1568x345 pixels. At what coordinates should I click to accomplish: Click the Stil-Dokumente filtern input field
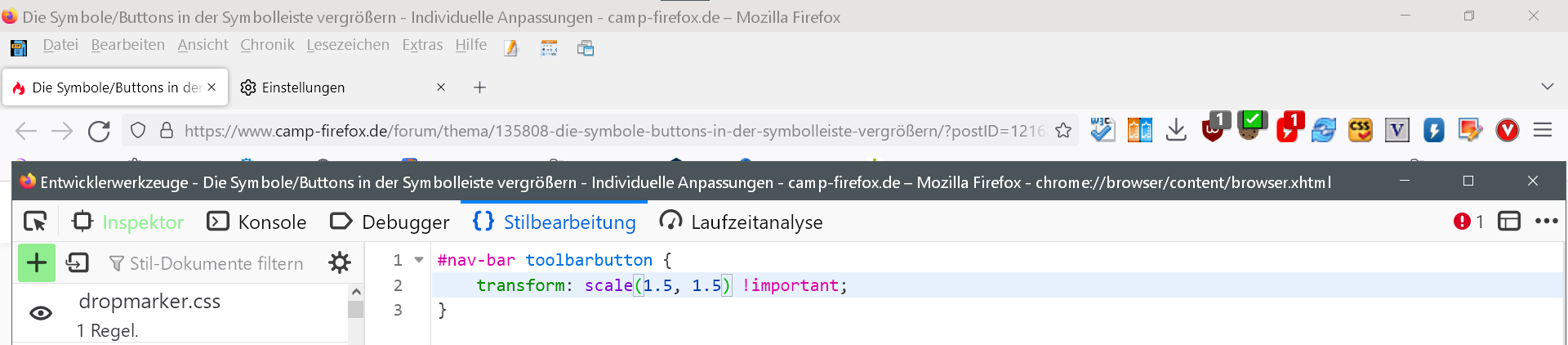click(x=217, y=263)
